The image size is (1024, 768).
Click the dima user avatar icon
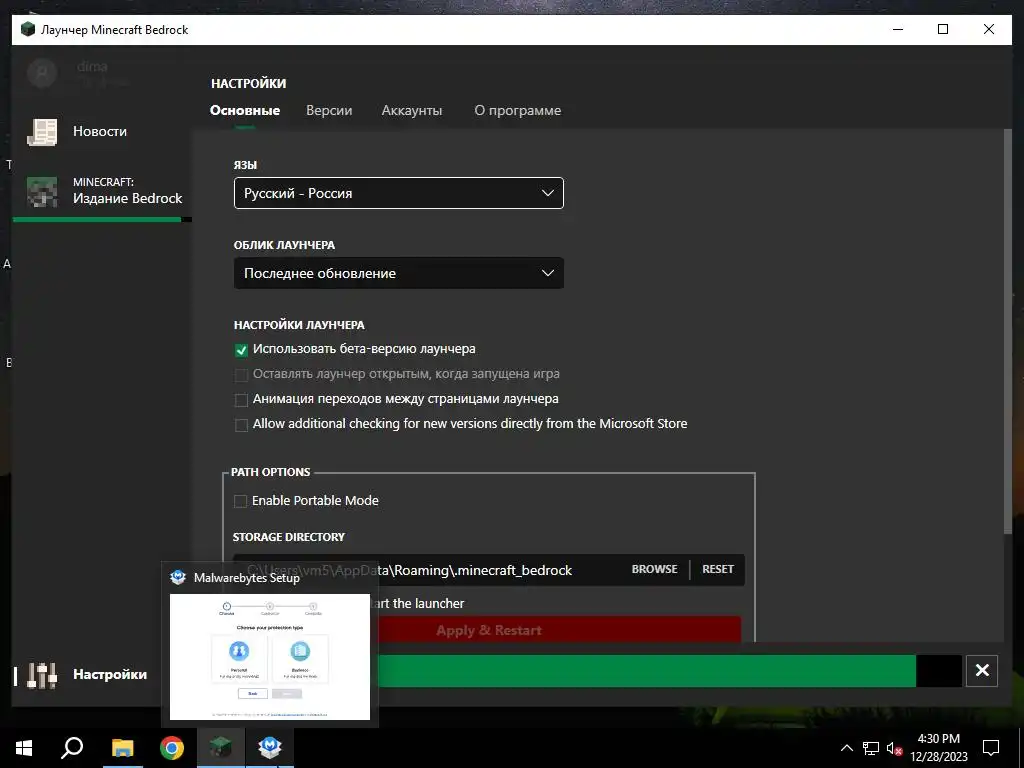click(42, 72)
